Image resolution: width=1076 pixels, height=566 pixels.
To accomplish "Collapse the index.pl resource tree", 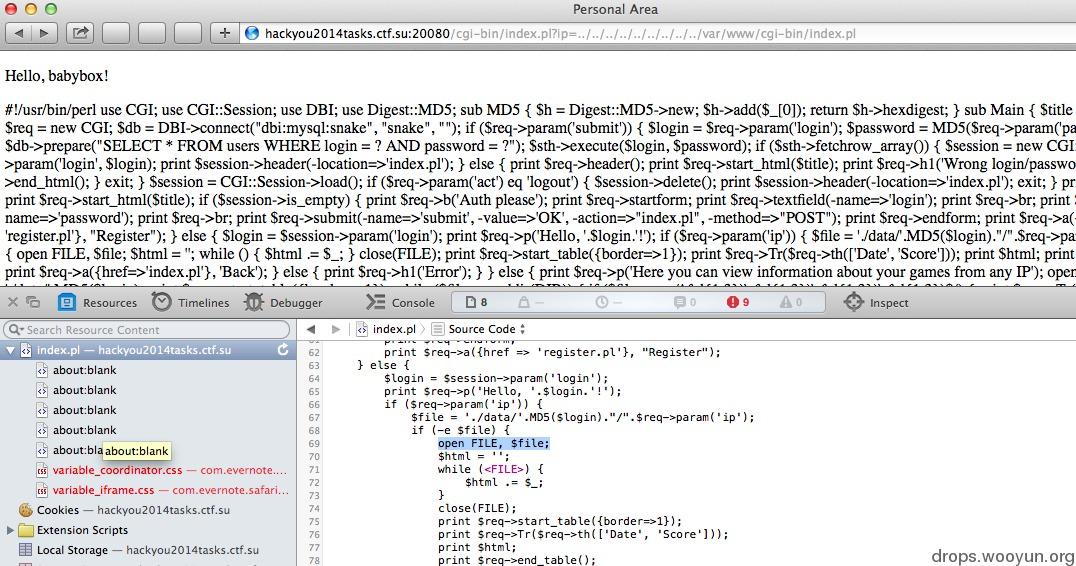I will [10, 351].
